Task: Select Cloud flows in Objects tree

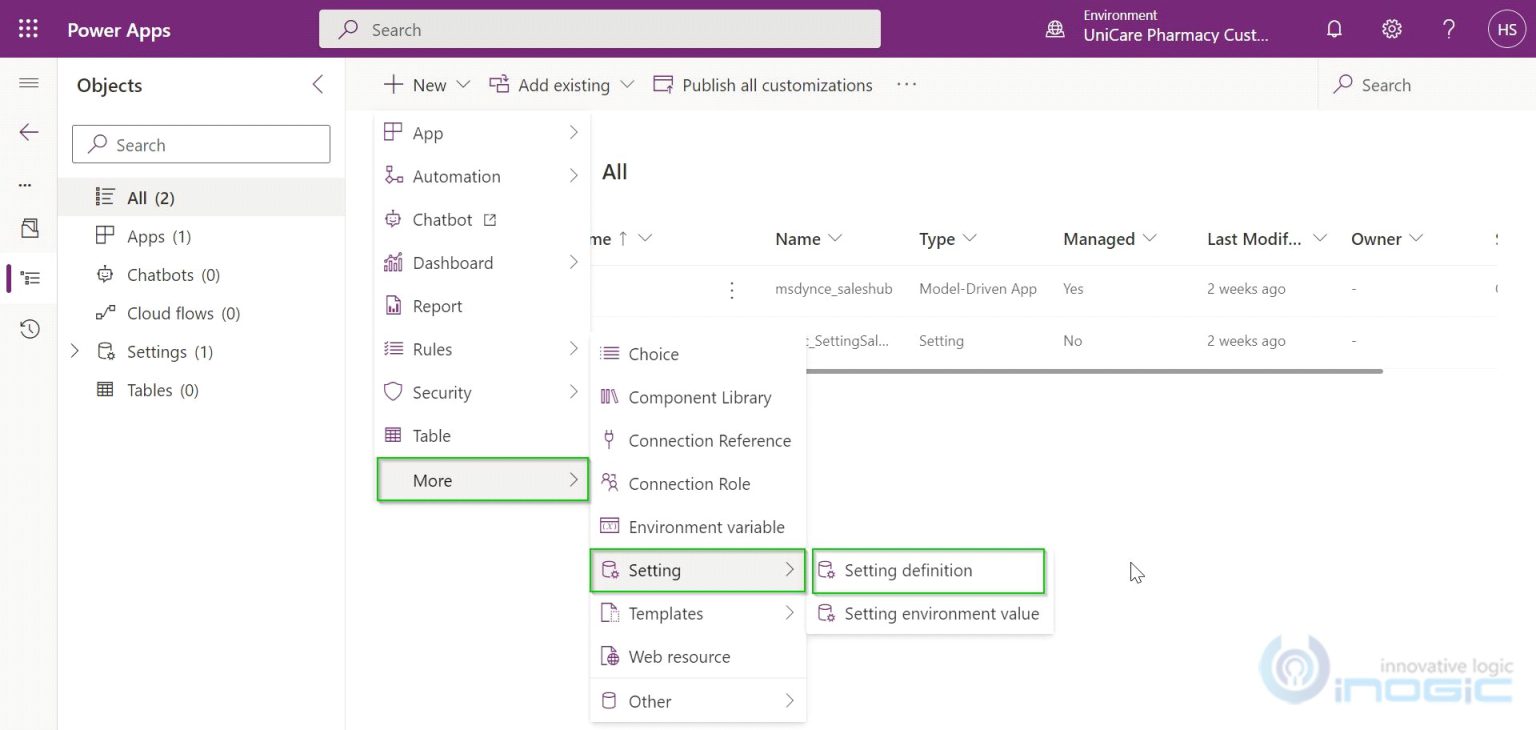Action: 183,313
